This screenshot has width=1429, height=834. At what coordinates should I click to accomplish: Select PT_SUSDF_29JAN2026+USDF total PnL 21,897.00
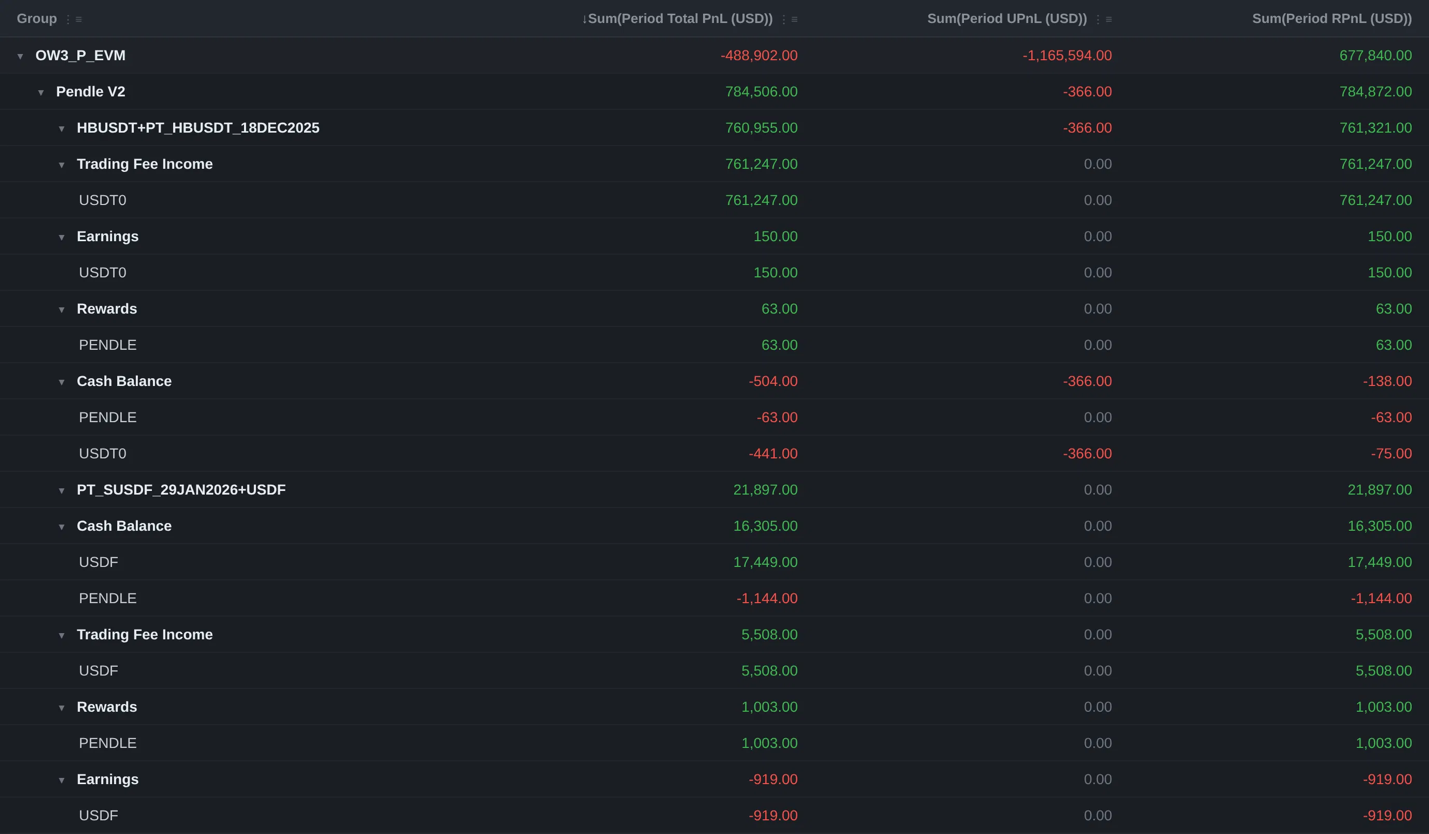(x=765, y=490)
